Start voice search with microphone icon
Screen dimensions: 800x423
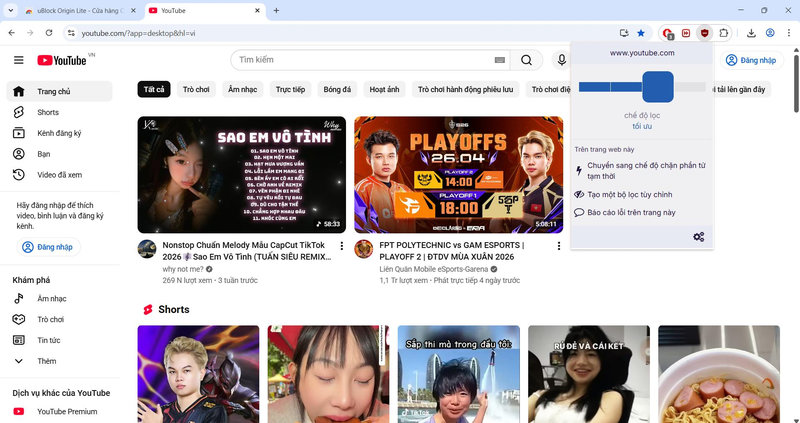[562, 60]
